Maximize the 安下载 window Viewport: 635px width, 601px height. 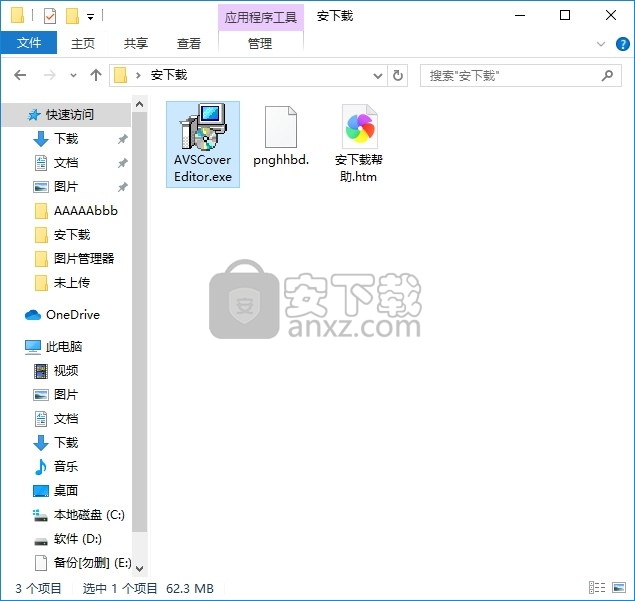[565, 16]
